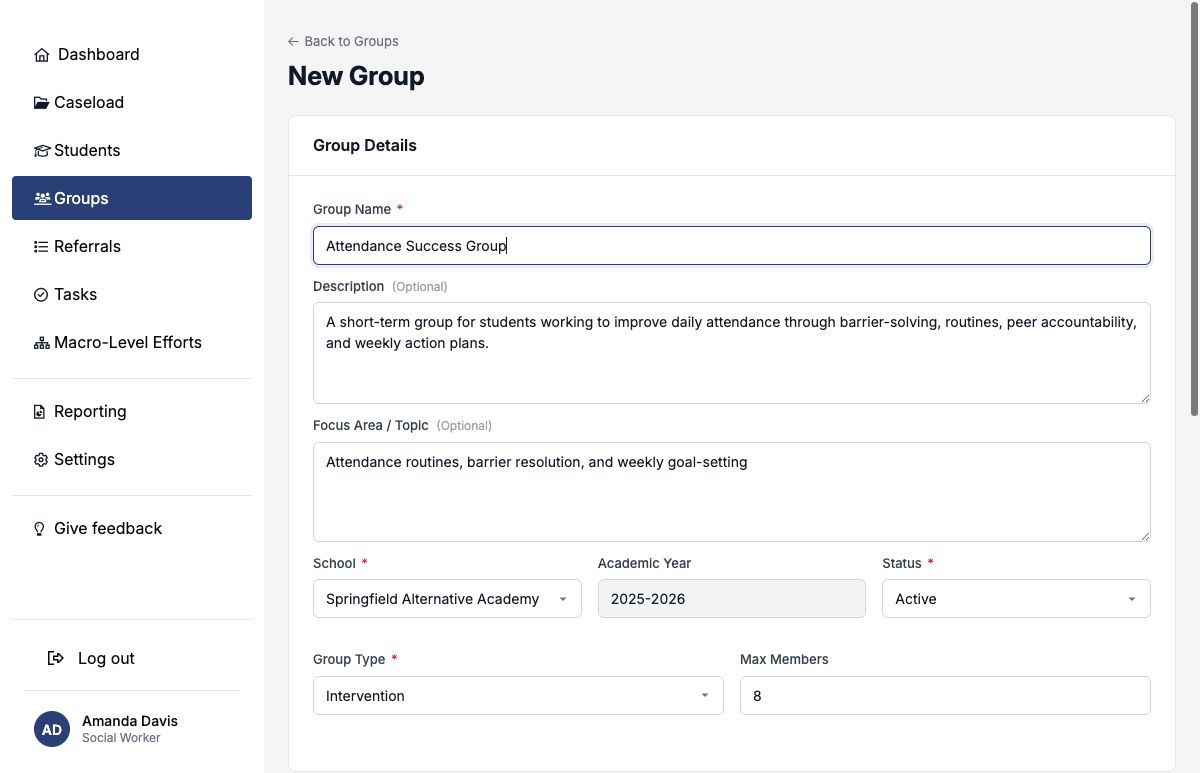Open the Status dropdown showing Active
This screenshot has width=1200, height=773.
(x=1016, y=599)
